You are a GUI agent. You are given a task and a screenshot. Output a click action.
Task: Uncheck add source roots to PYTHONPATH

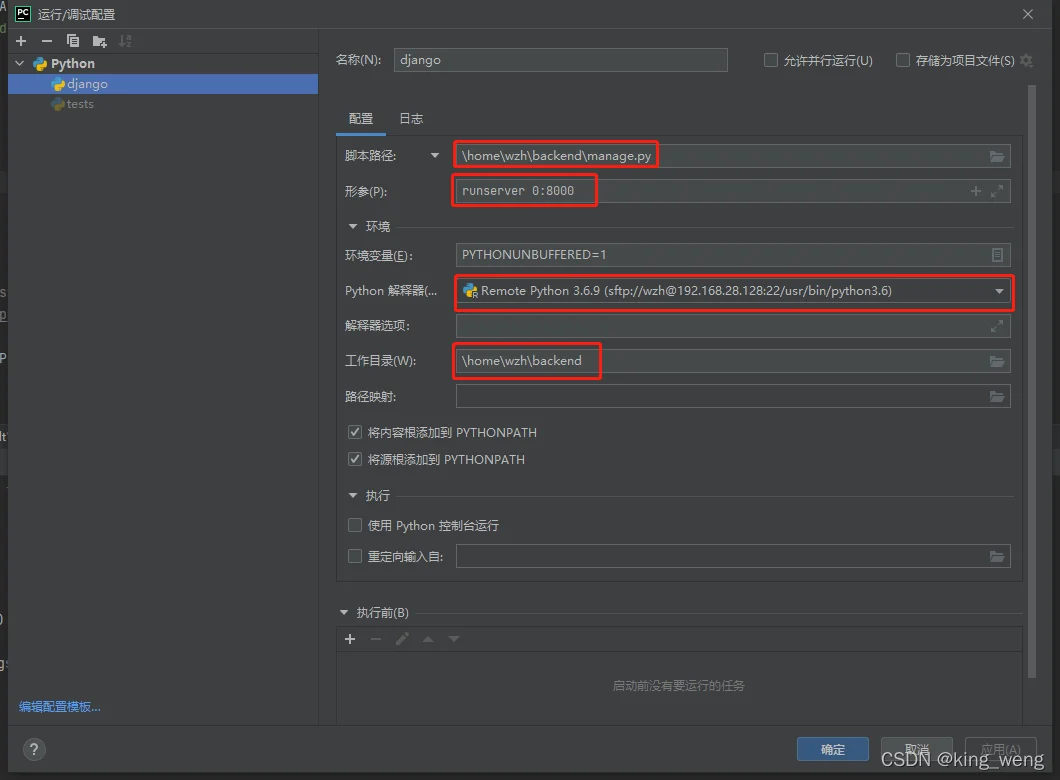pyautogui.click(x=355, y=459)
